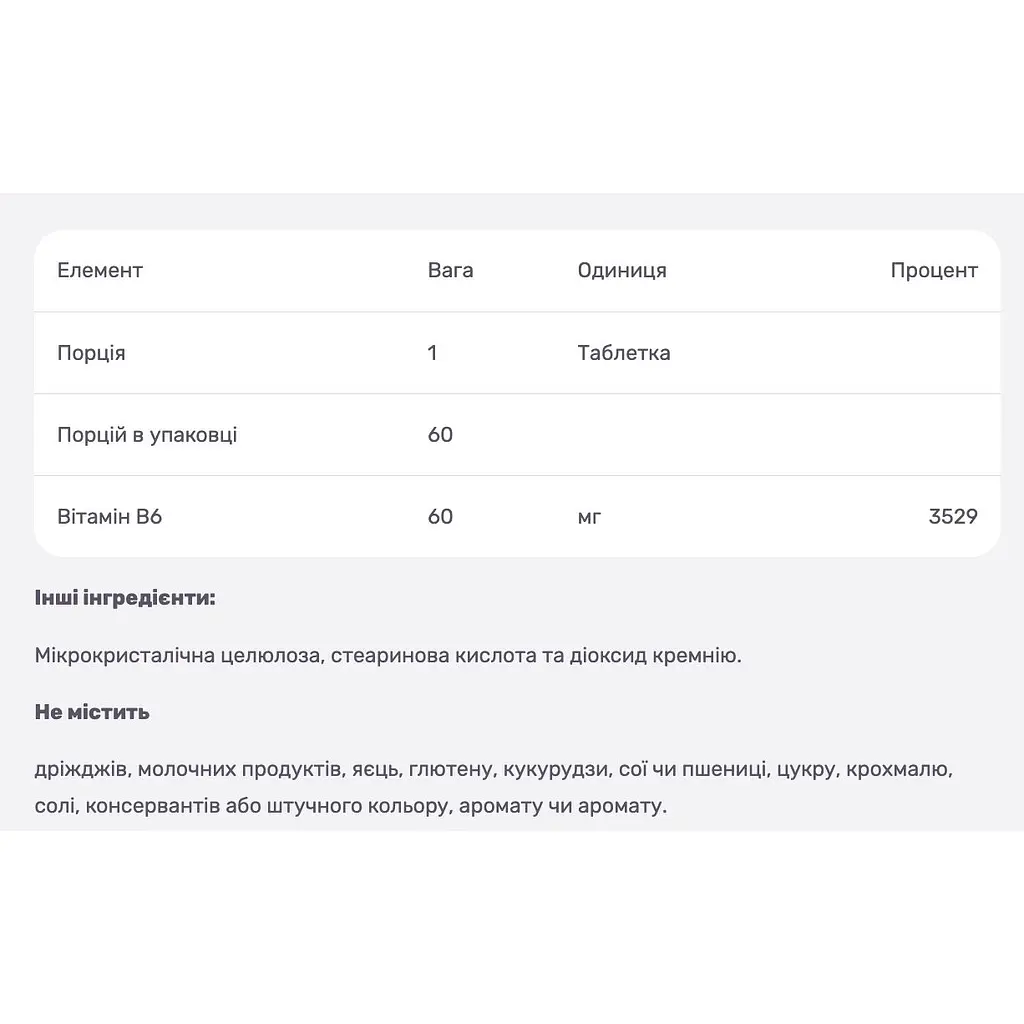Click the Елемент column header

(100, 270)
